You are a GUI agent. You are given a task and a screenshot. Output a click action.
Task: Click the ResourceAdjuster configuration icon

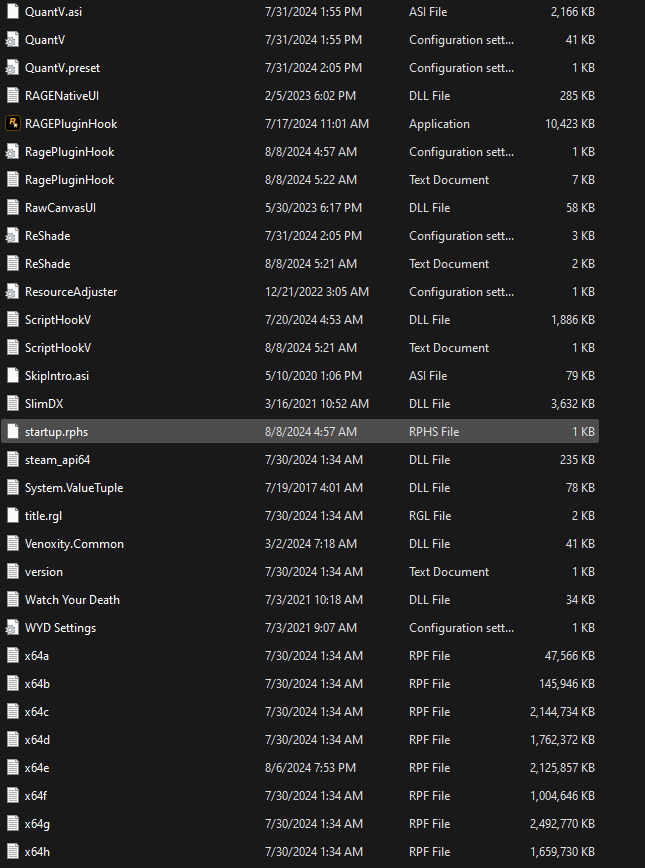[13, 292]
